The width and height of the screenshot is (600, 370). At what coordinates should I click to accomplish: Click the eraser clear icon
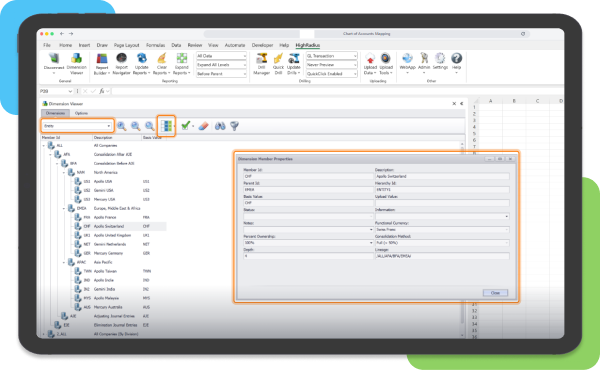click(204, 126)
